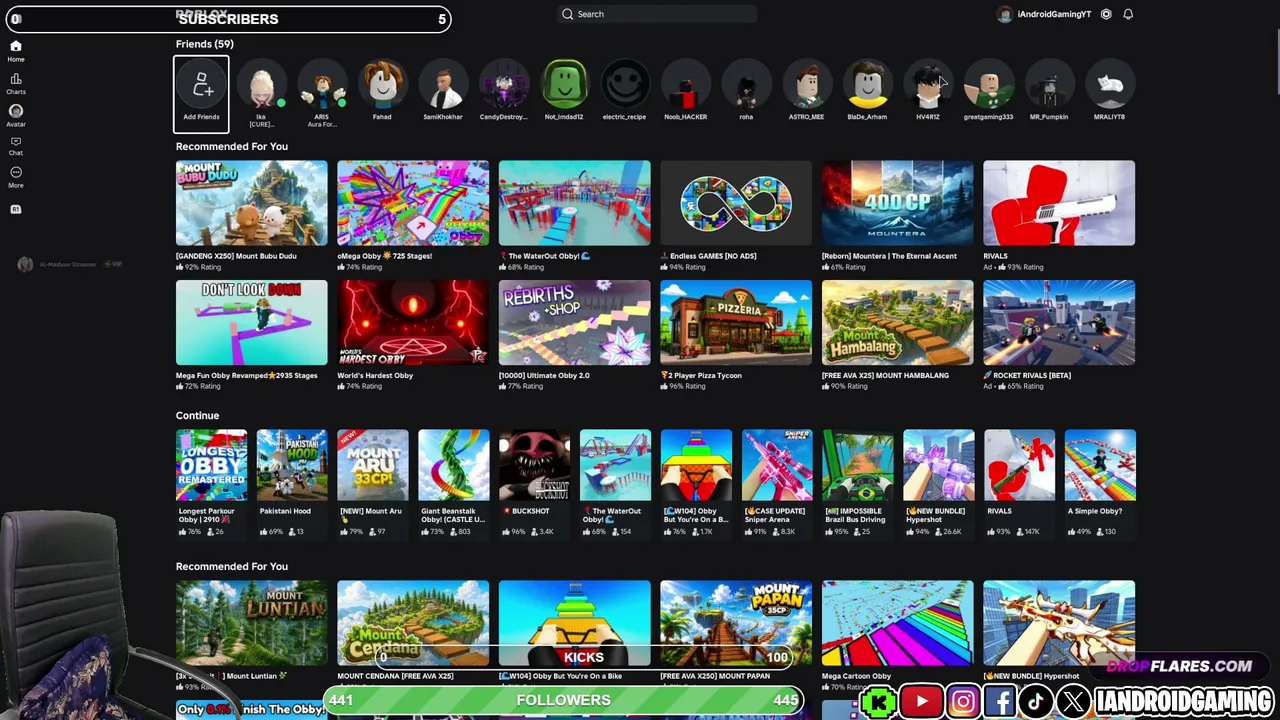Continue playing A Simple Obby?
1280x720 pixels.
pyautogui.click(x=1100, y=465)
